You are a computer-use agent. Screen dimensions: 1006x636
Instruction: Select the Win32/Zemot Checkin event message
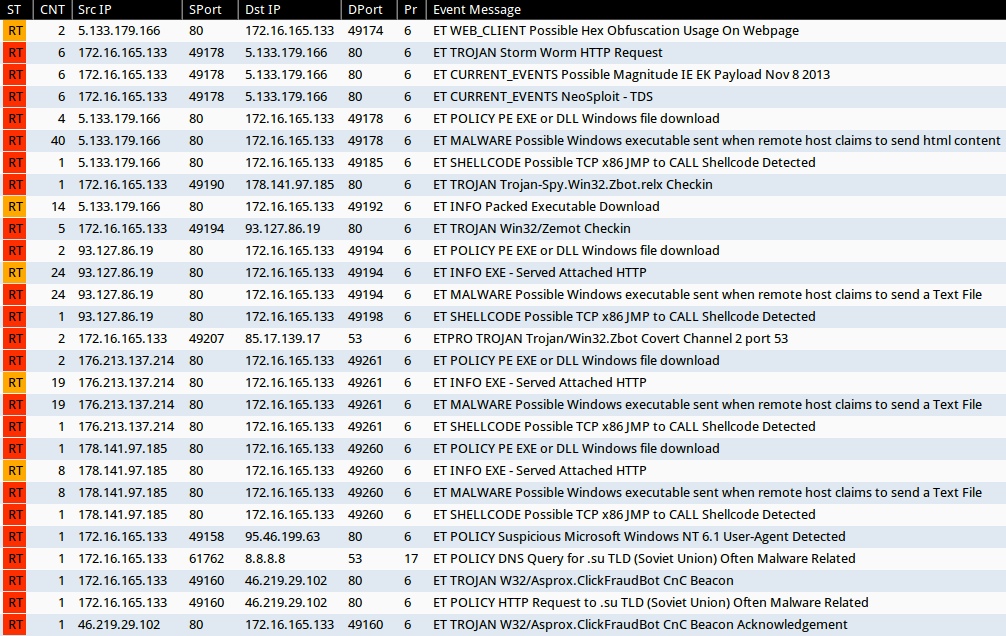pos(531,229)
